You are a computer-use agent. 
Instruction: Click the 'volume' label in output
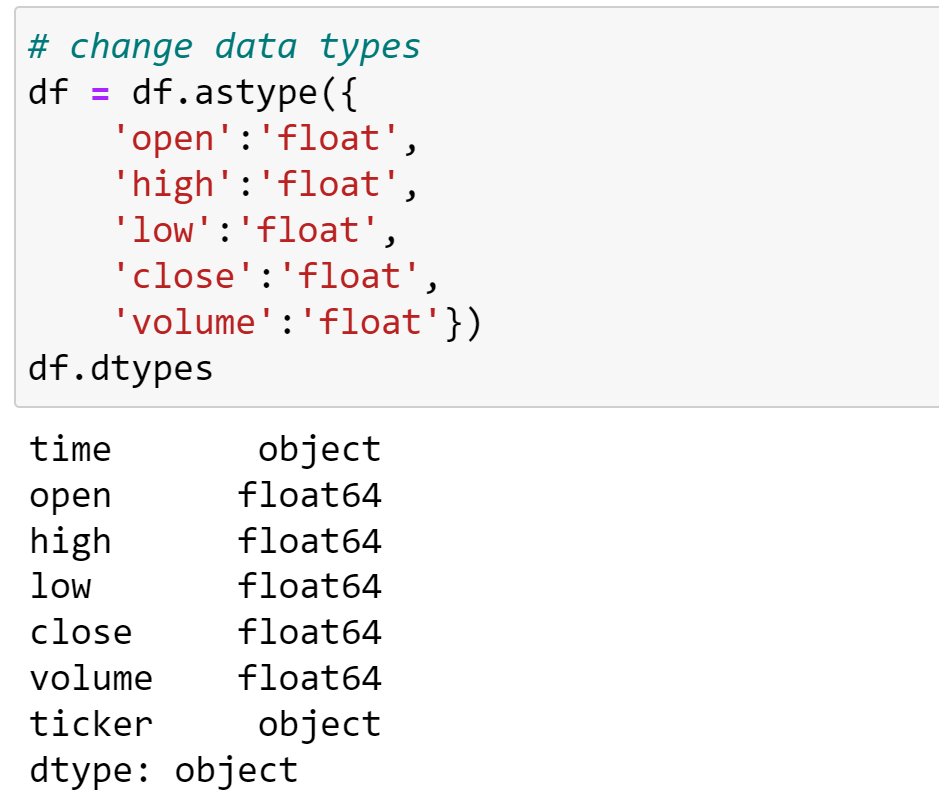91,678
